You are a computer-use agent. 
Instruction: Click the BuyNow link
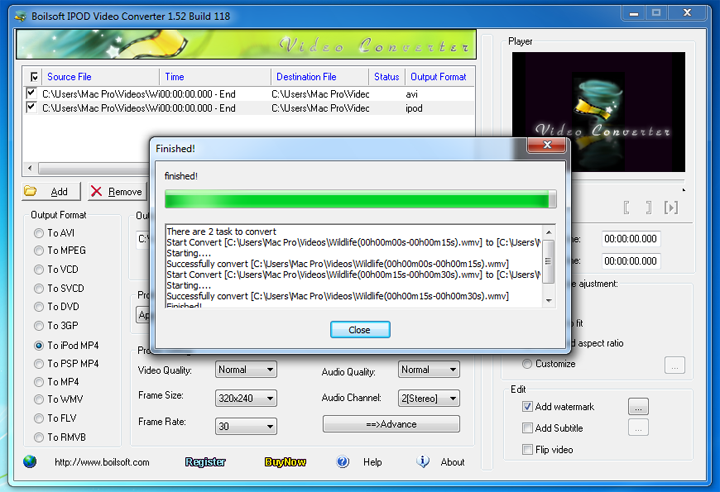pyautogui.click(x=285, y=462)
